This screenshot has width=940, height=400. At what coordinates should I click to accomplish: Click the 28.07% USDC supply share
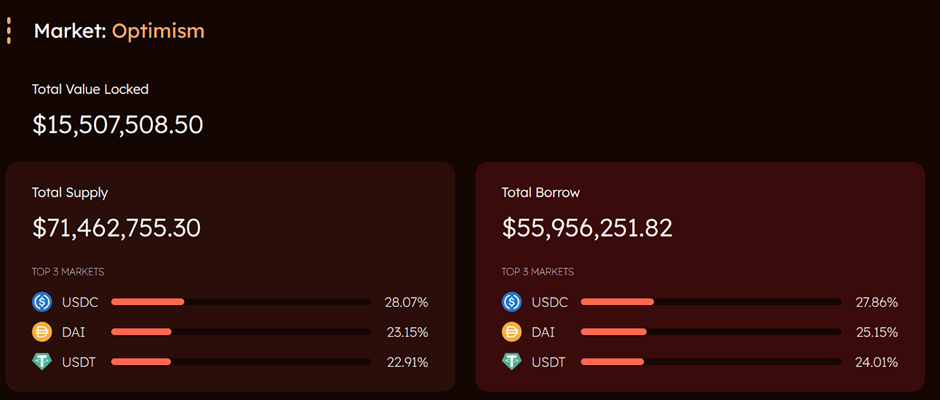(x=406, y=302)
